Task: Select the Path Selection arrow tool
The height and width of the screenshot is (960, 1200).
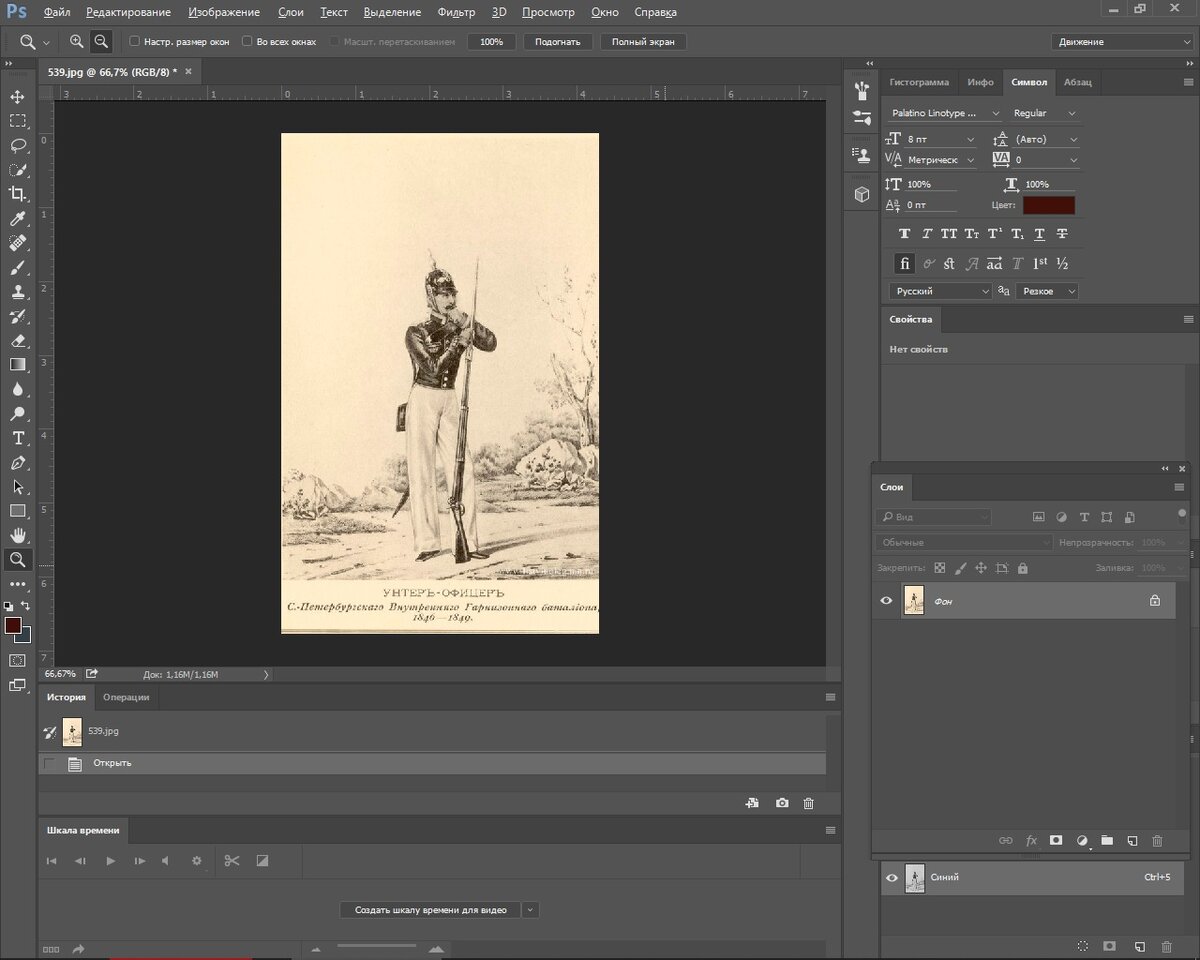Action: (x=17, y=487)
